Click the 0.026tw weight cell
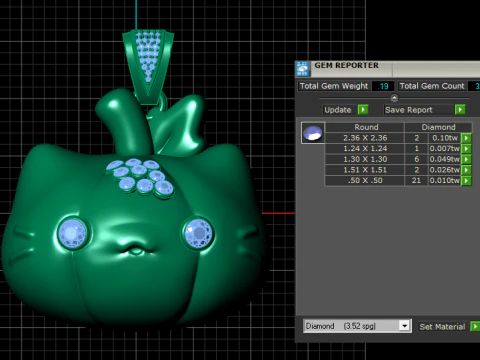 445,170
